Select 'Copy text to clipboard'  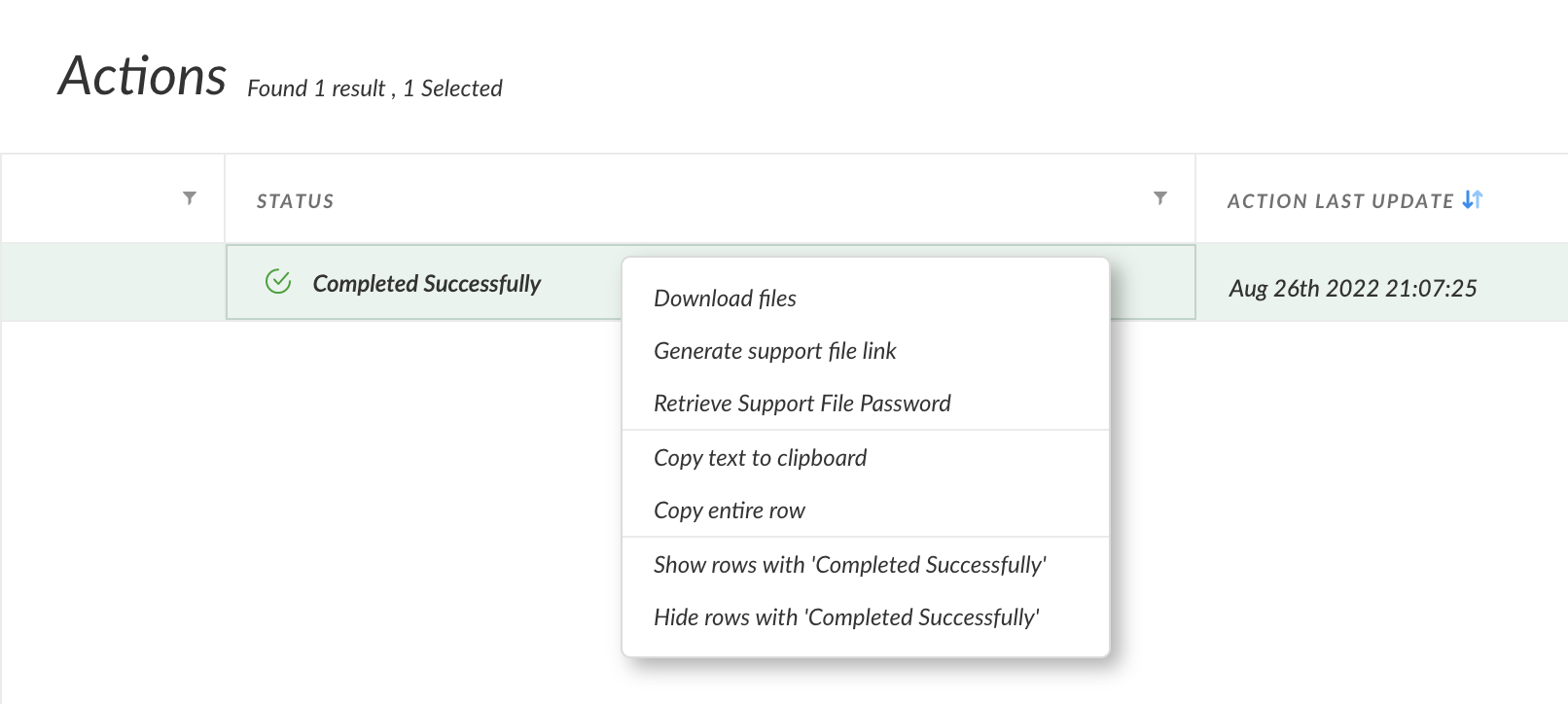click(x=760, y=457)
